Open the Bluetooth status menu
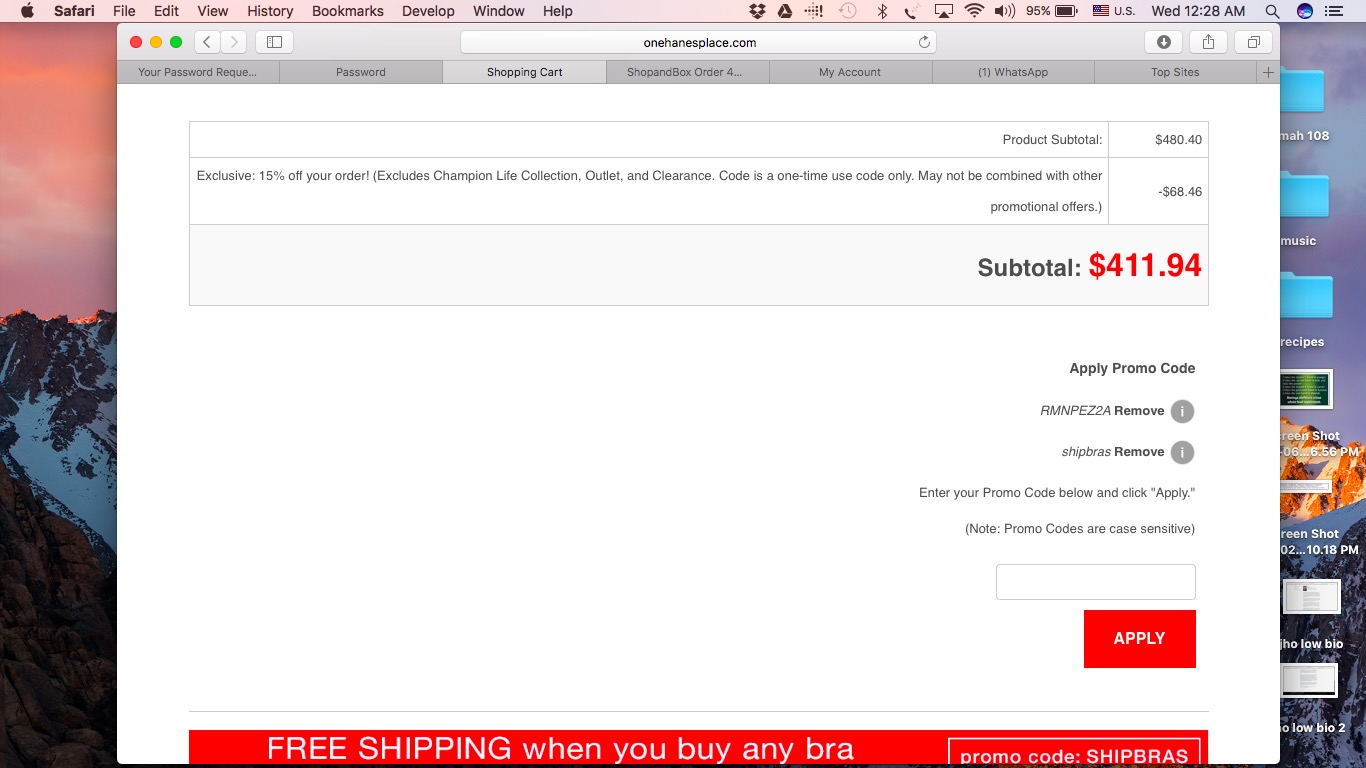Viewport: 1366px width, 768px height. 882,11
